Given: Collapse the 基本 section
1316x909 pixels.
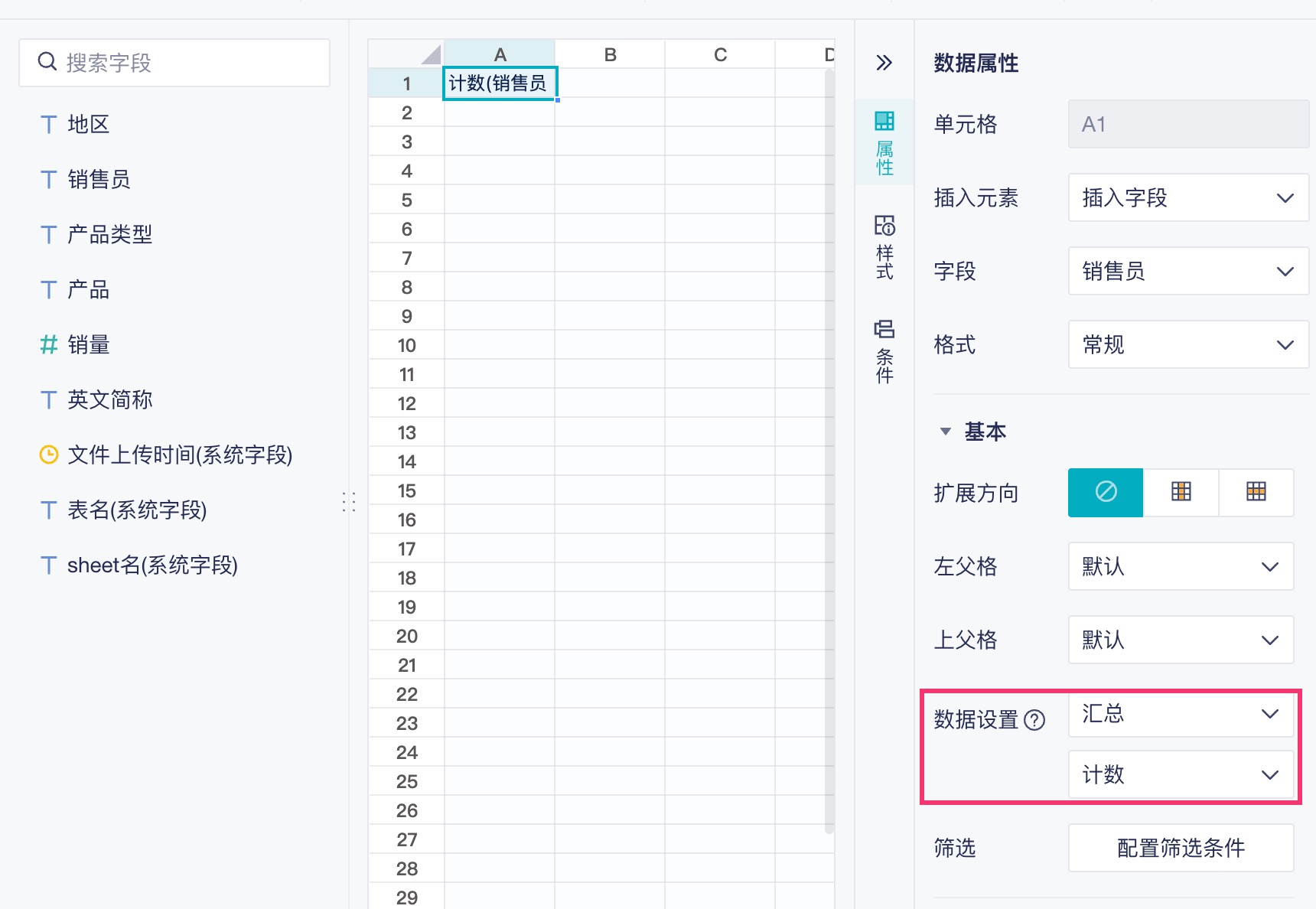Looking at the screenshot, I should click(946, 432).
